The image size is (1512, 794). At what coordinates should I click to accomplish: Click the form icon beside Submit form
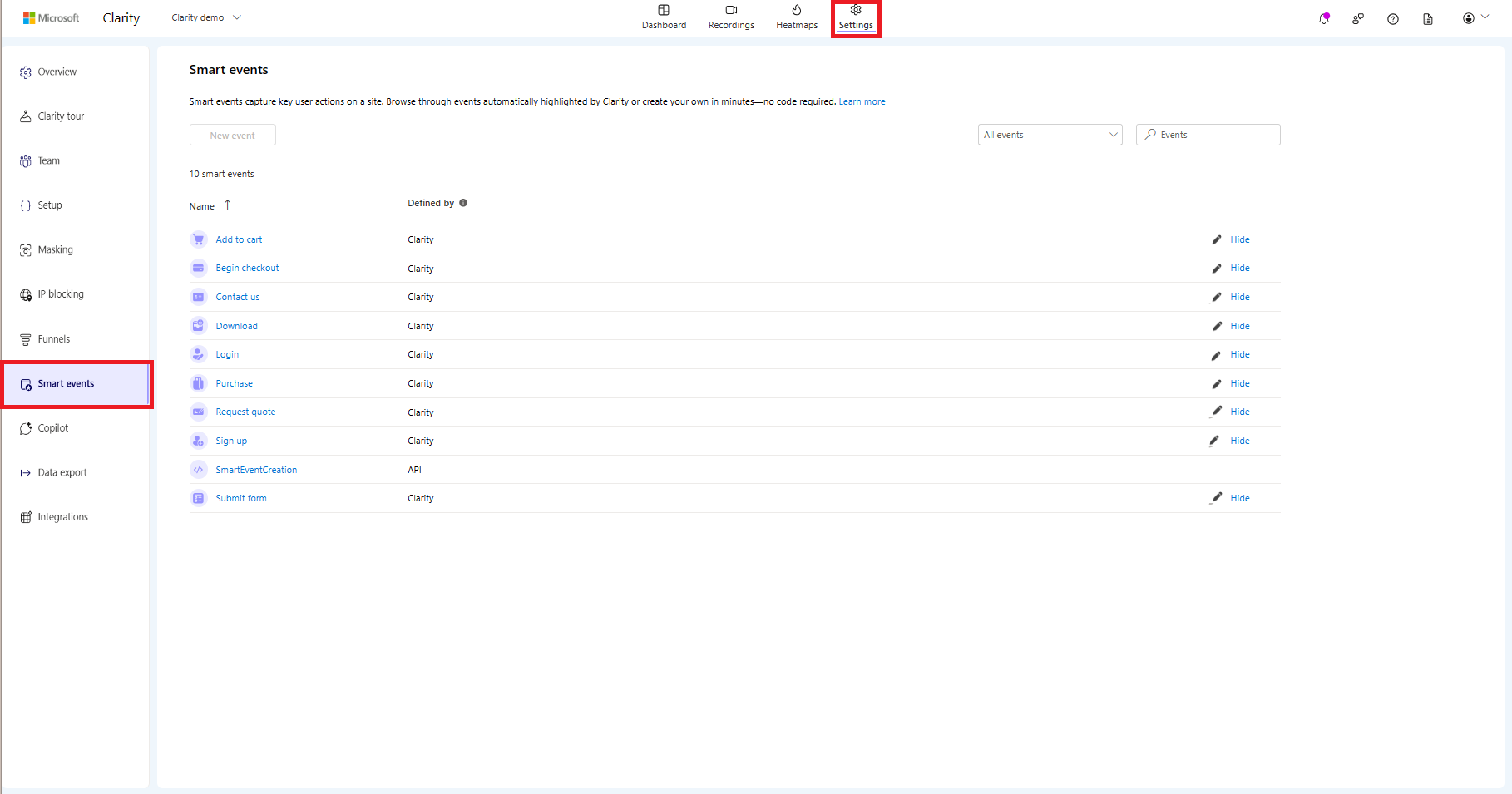pyautogui.click(x=198, y=498)
